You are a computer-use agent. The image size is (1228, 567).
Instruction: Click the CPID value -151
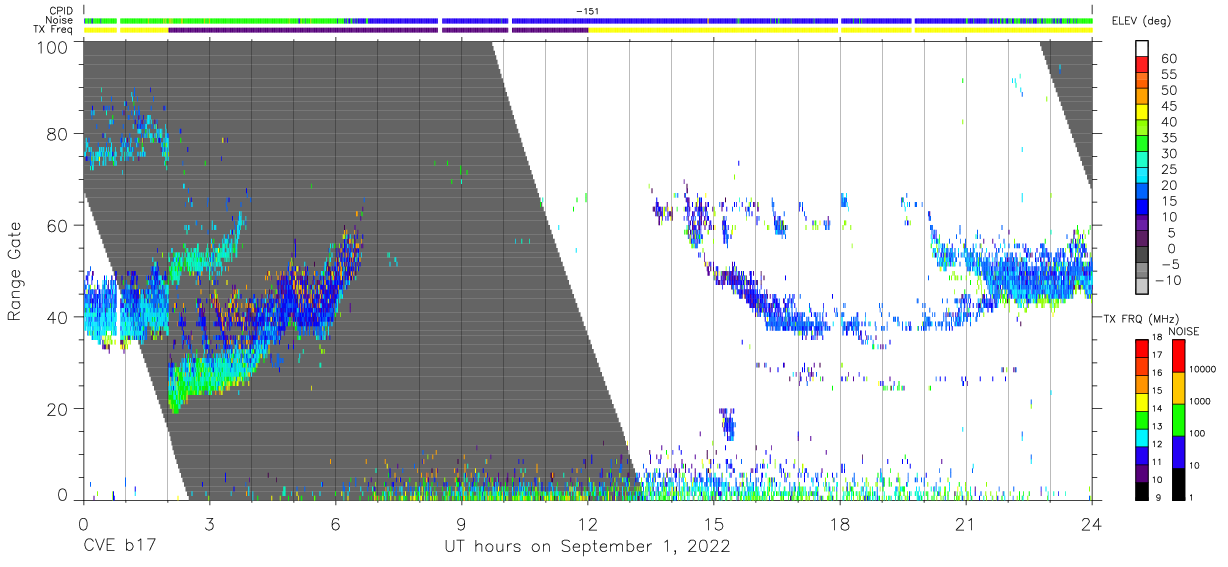pyautogui.click(x=587, y=11)
